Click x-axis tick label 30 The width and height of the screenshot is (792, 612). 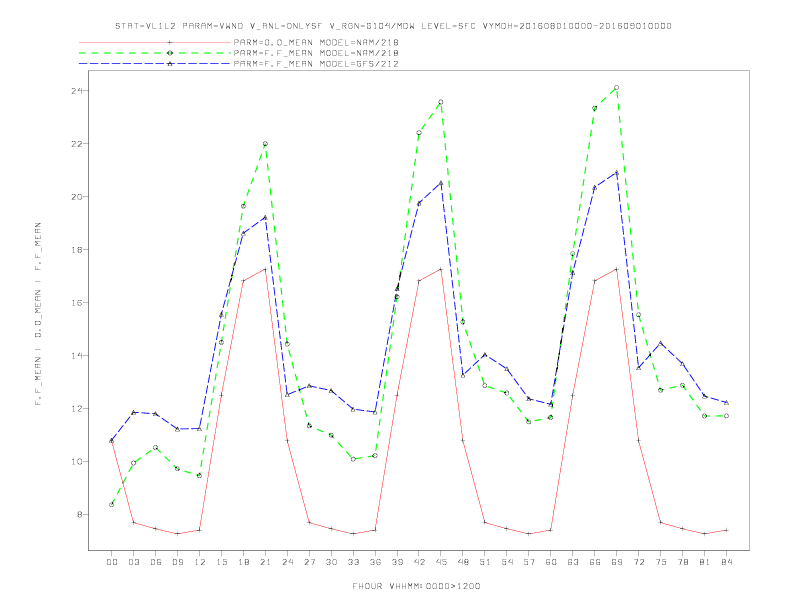tap(331, 562)
